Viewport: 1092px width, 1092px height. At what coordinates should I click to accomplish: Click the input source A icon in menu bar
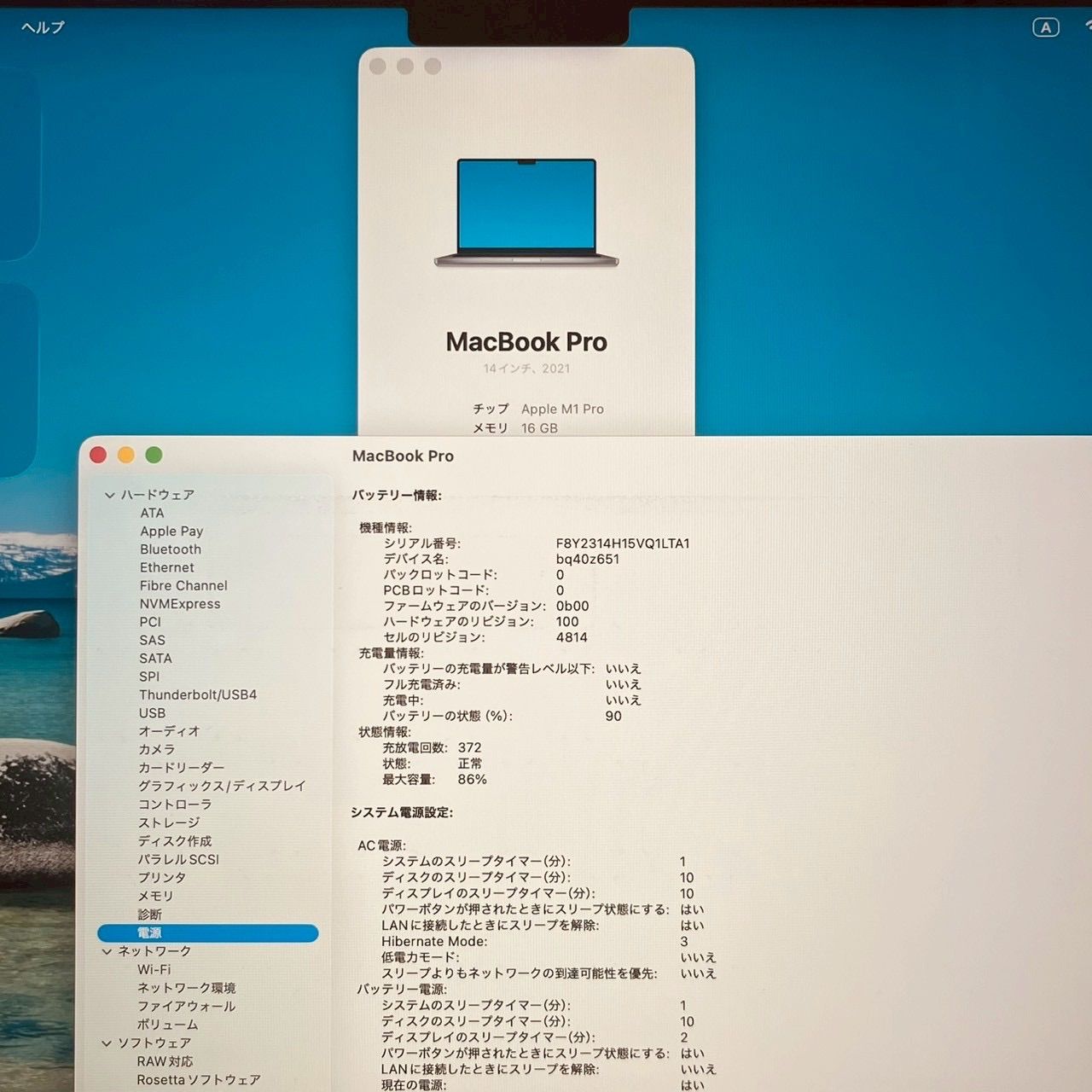(1045, 27)
